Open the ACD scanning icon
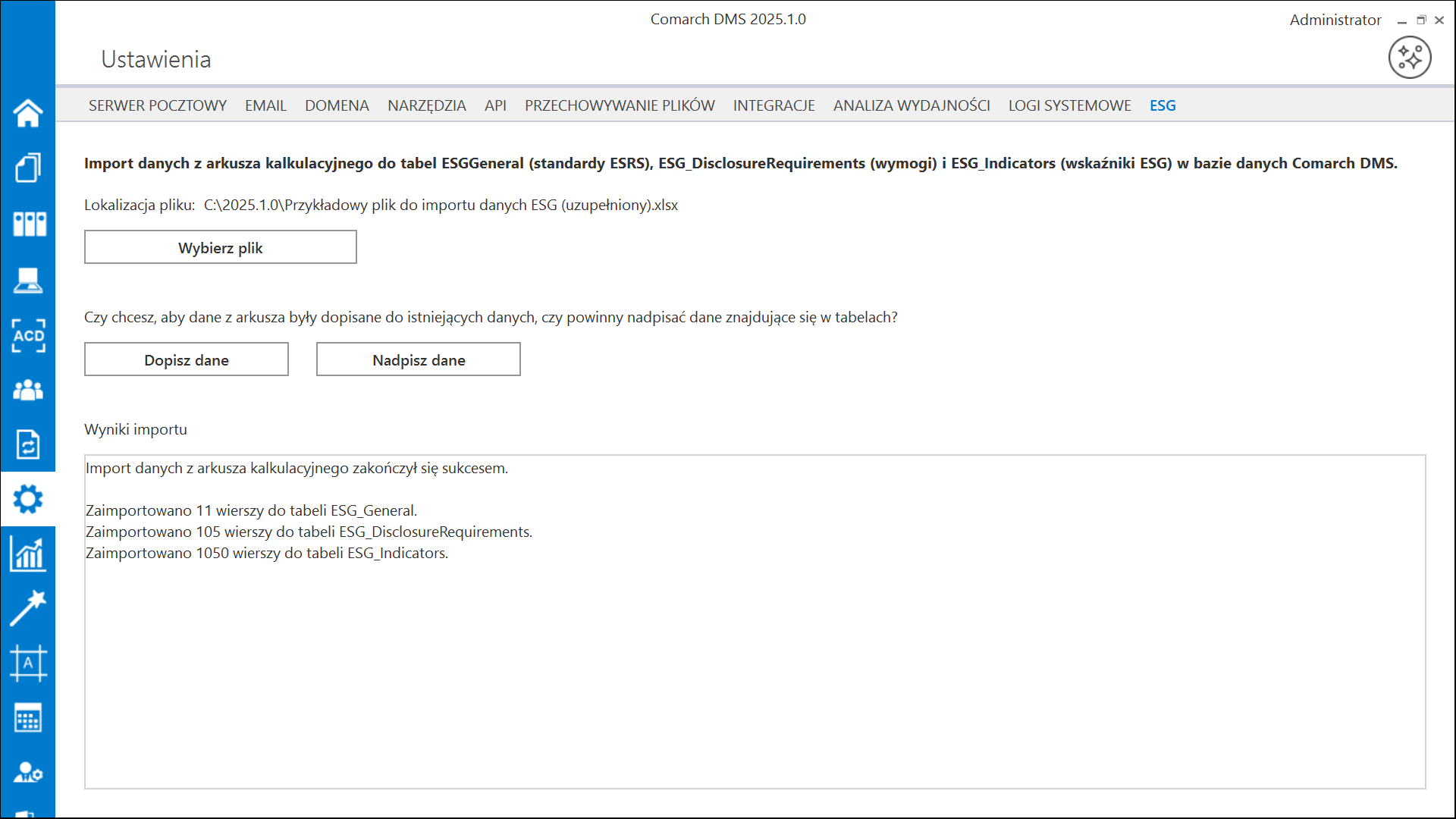Image resolution: width=1456 pixels, height=819 pixels. [x=28, y=335]
